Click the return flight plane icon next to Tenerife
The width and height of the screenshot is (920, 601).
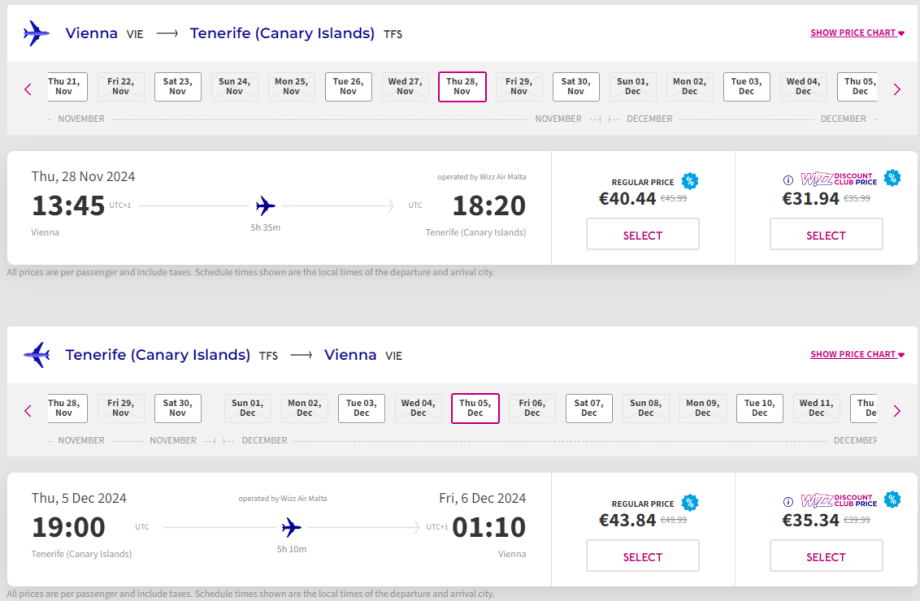coord(36,355)
